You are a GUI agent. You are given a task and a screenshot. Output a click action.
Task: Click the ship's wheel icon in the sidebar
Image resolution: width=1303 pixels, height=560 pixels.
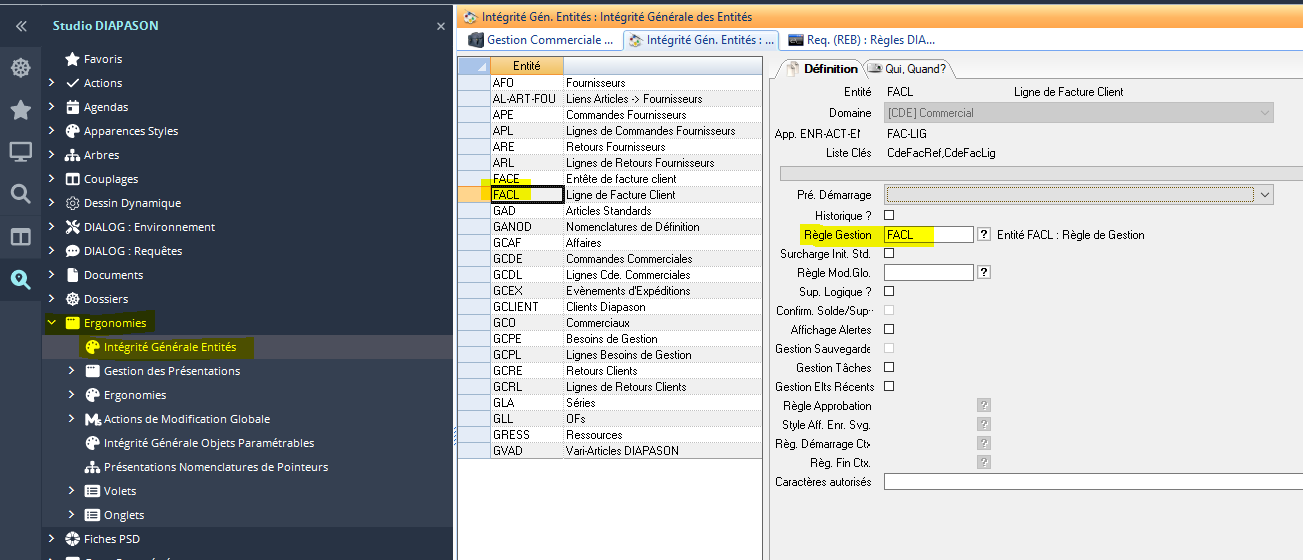(x=20, y=68)
